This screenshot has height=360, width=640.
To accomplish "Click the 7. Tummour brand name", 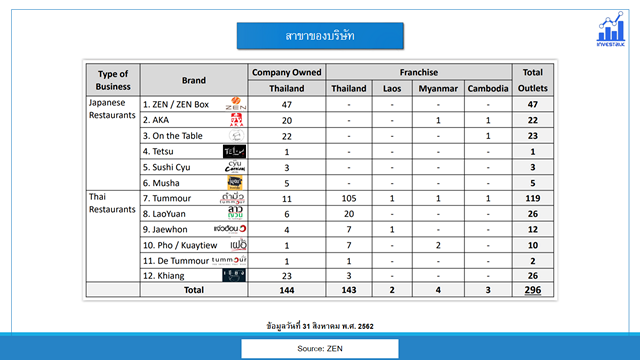I will pos(167,198).
